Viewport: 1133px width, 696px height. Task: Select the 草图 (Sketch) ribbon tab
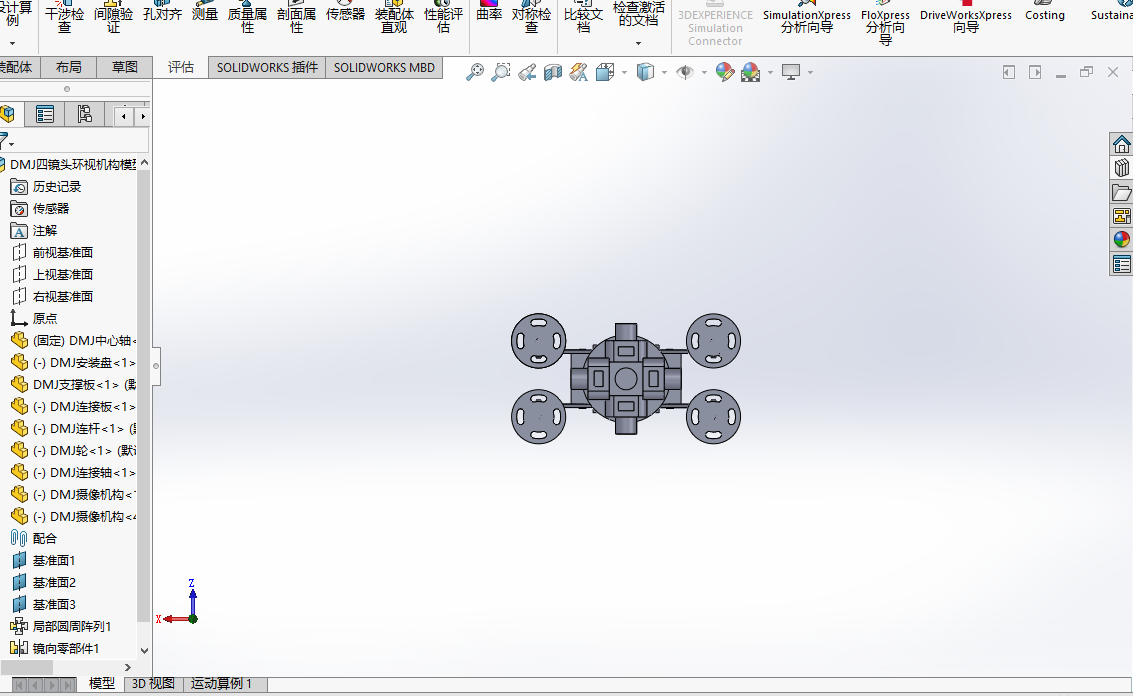(x=124, y=67)
